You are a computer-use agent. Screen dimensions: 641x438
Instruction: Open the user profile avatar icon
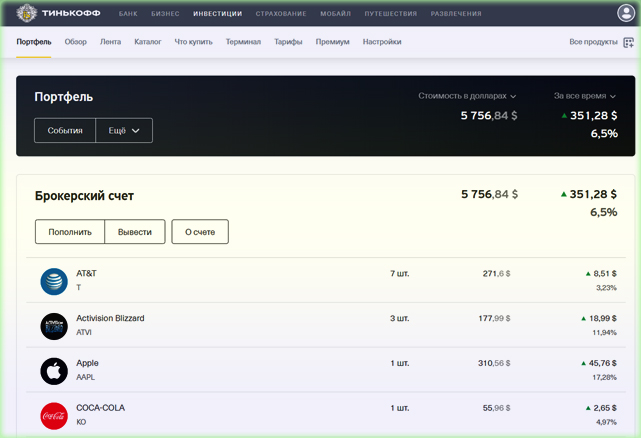[625, 13]
